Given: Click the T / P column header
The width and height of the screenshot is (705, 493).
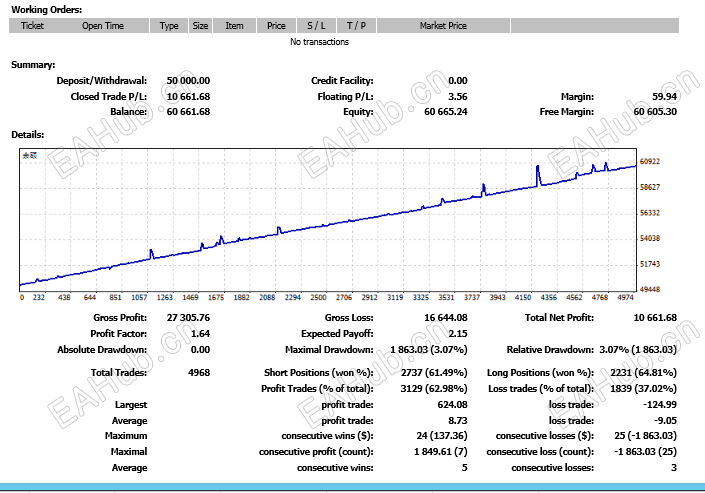Looking at the screenshot, I should coord(356,26).
